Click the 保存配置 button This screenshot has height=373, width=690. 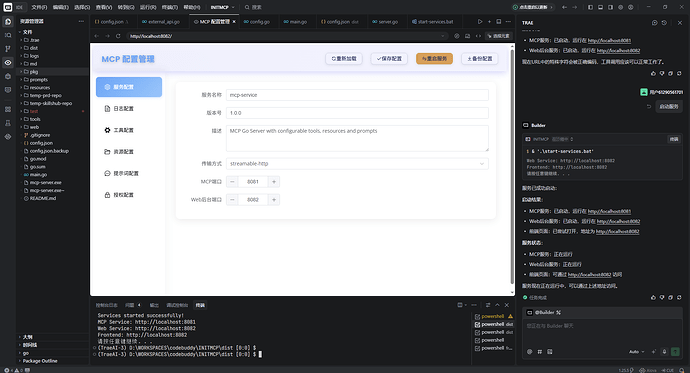pyautogui.click(x=389, y=59)
